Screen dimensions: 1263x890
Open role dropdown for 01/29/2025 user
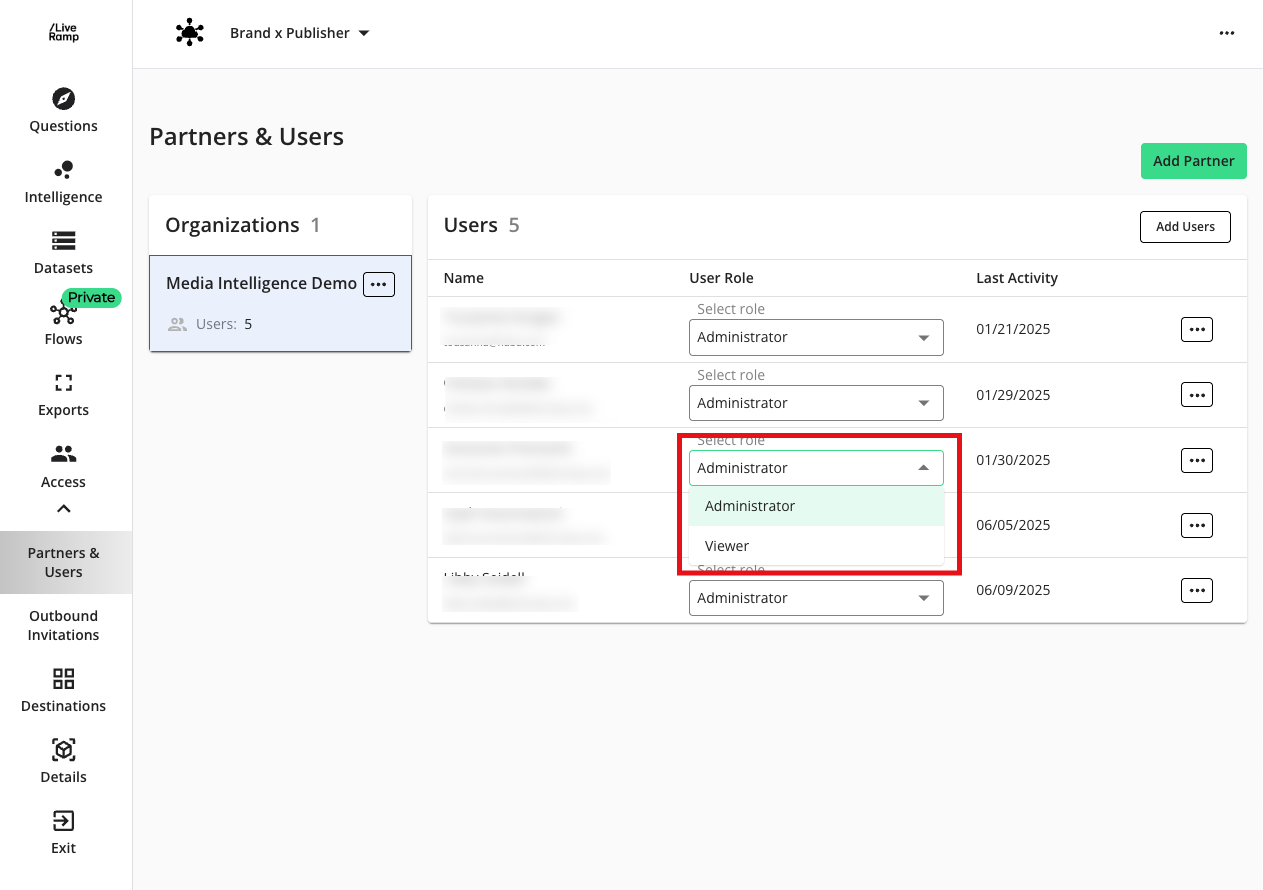pos(815,403)
